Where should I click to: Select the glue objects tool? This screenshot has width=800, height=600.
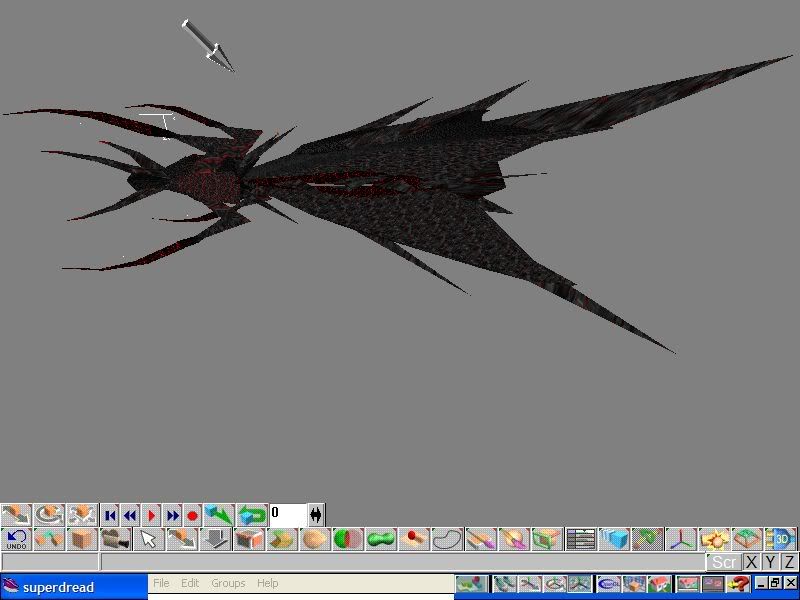49,539
